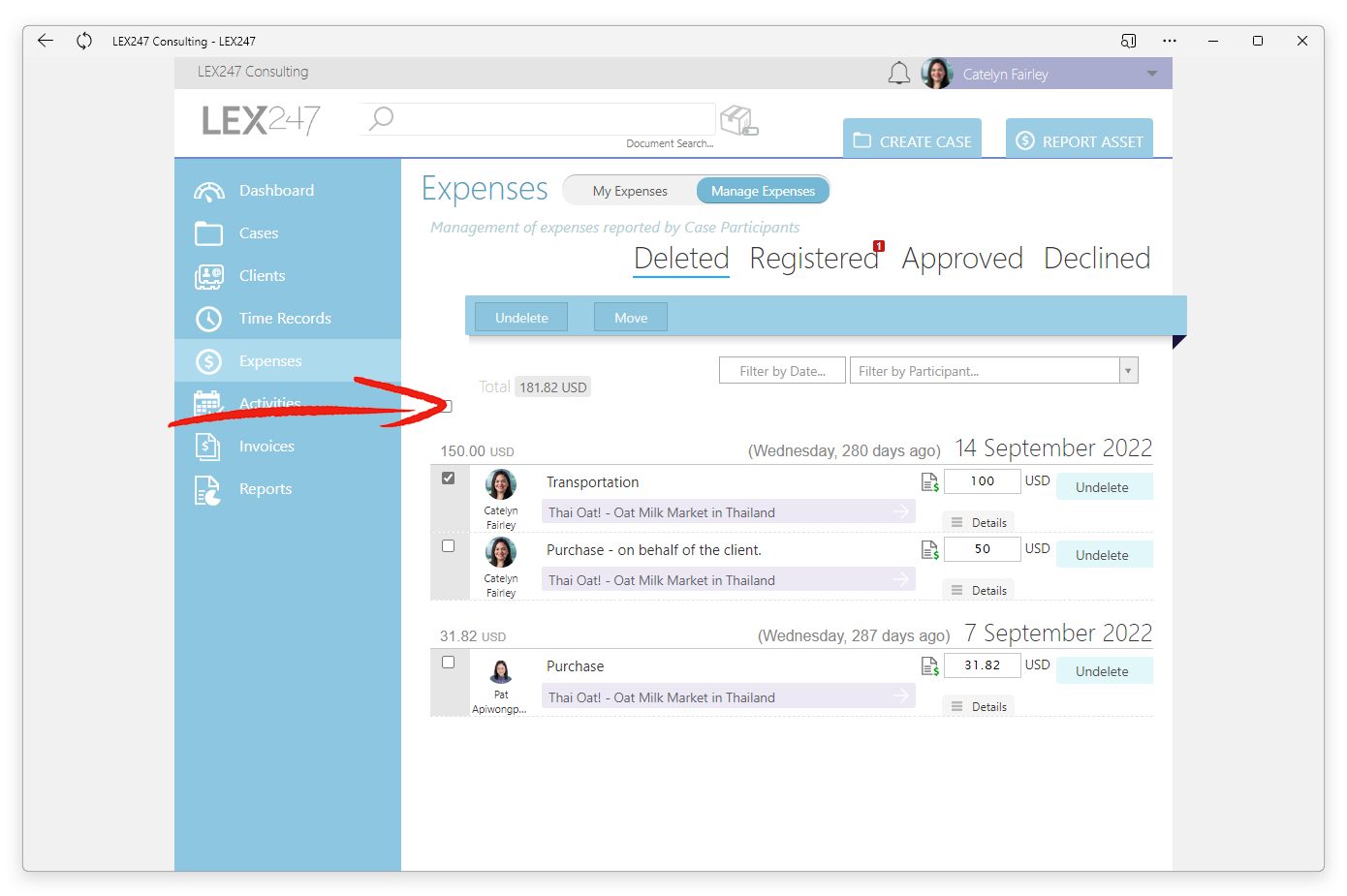Screen dimensions: 1347x896
Task: Expand the Catelyn Fairley user menu
Action: click(x=1152, y=74)
